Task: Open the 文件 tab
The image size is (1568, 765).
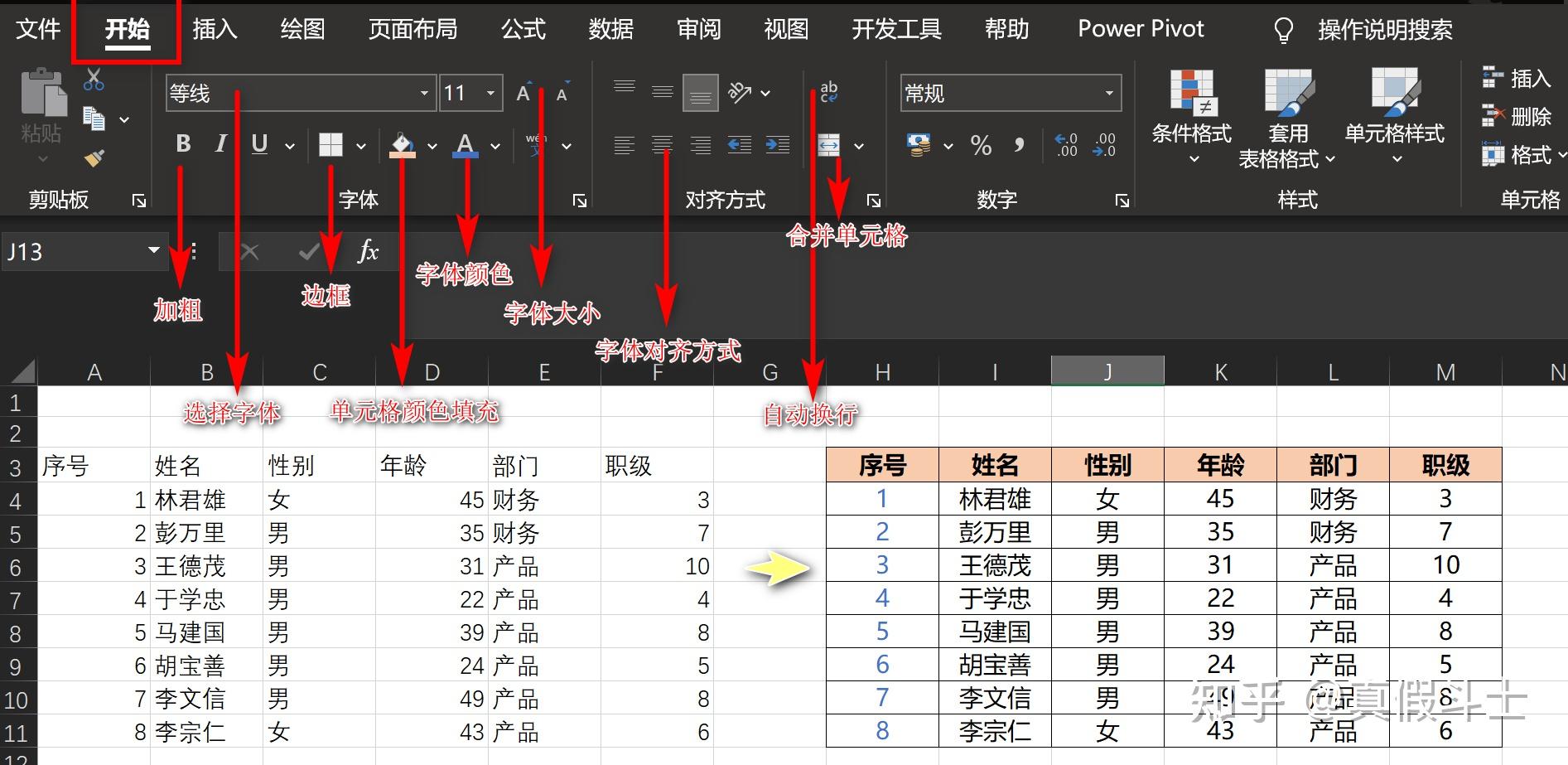Action: (x=38, y=29)
